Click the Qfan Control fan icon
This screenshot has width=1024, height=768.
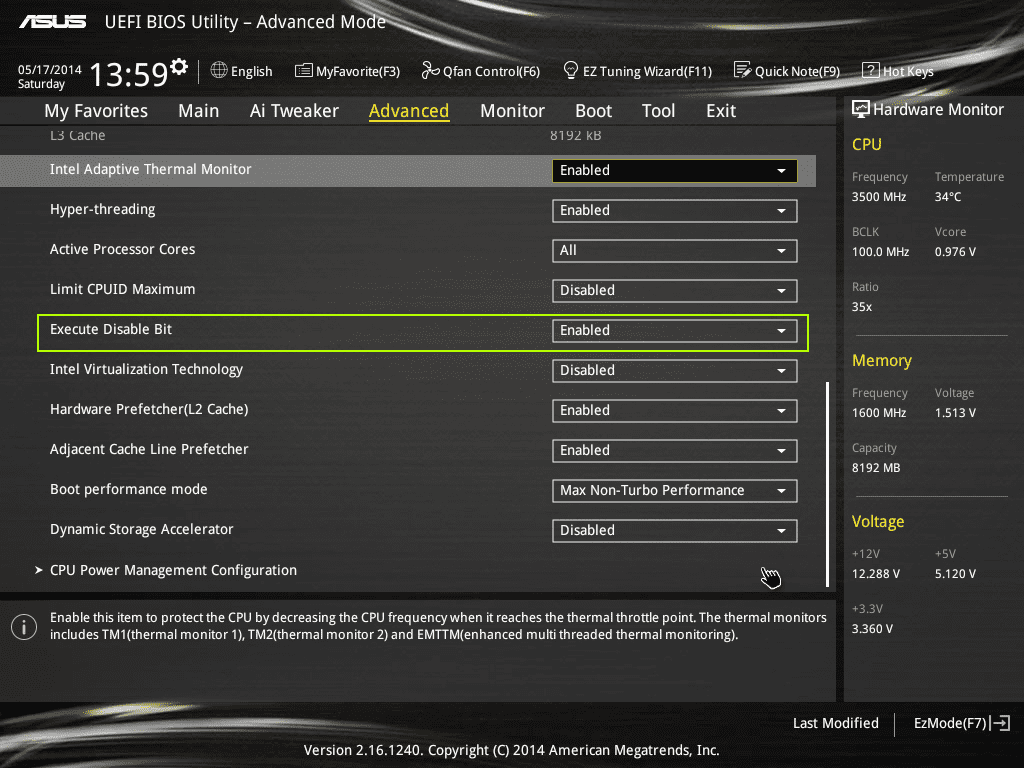(430, 70)
